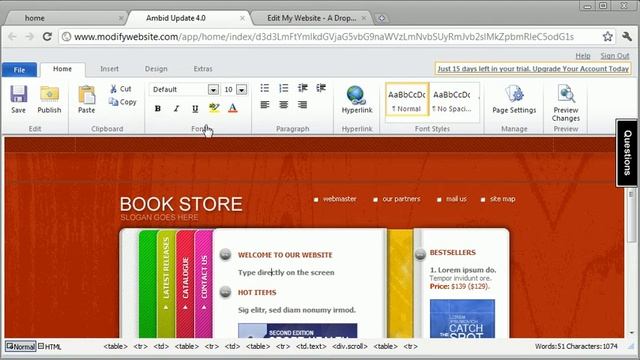Click the our partners link
The height and width of the screenshot is (360, 640).
click(401, 199)
